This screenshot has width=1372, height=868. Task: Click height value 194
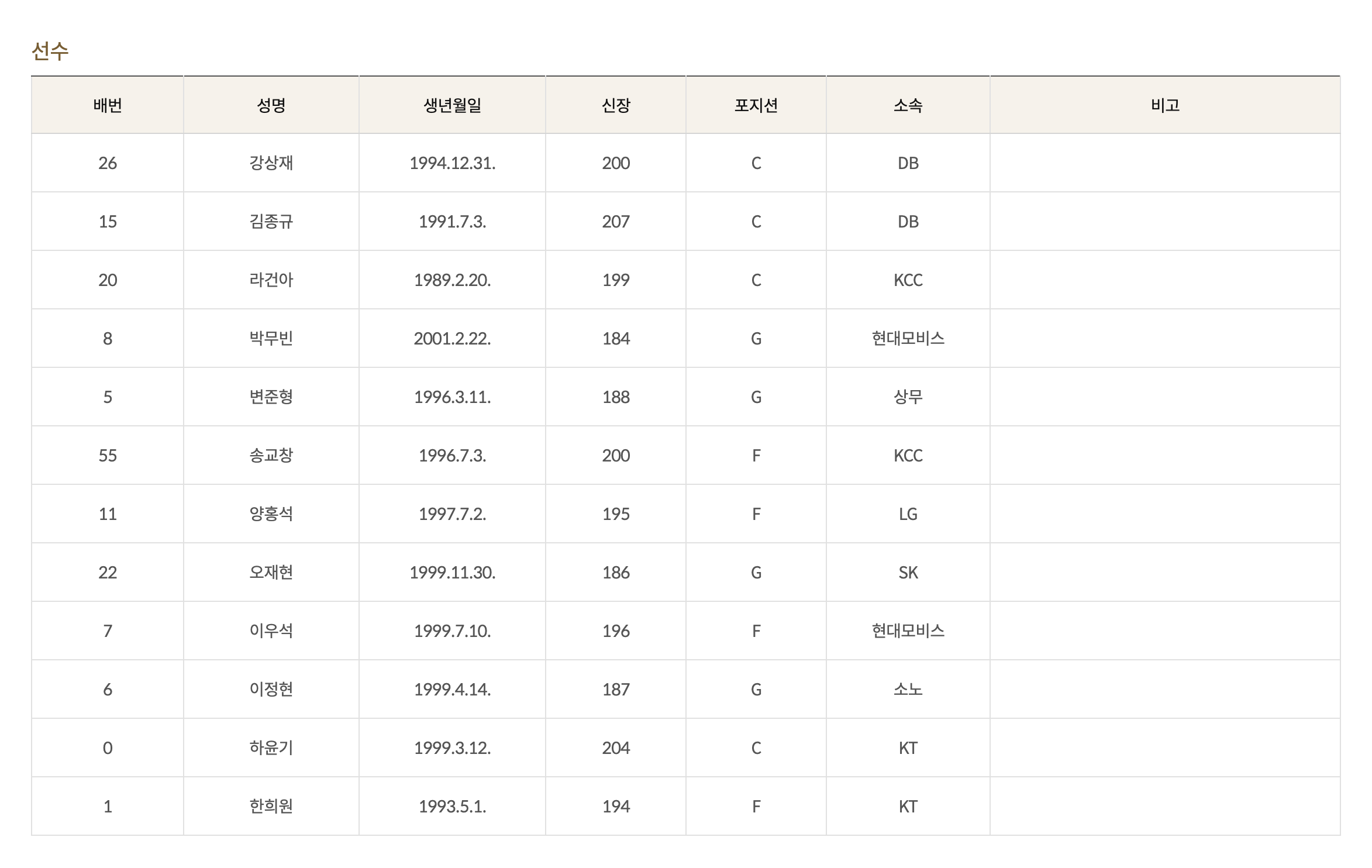pyautogui.click(x=616, y=807)
